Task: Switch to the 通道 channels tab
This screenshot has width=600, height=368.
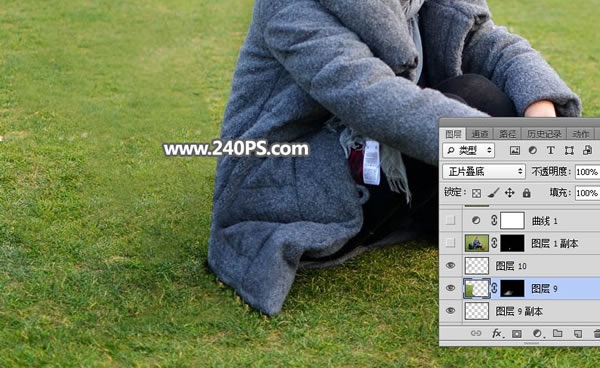Action: tap(479, 134)
